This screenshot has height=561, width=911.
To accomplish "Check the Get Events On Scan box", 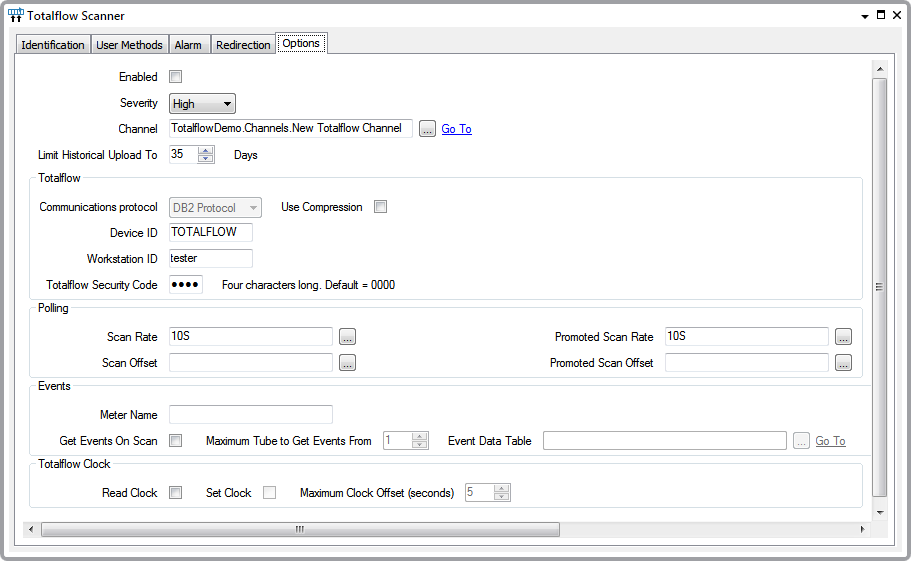I will point(176,441).
